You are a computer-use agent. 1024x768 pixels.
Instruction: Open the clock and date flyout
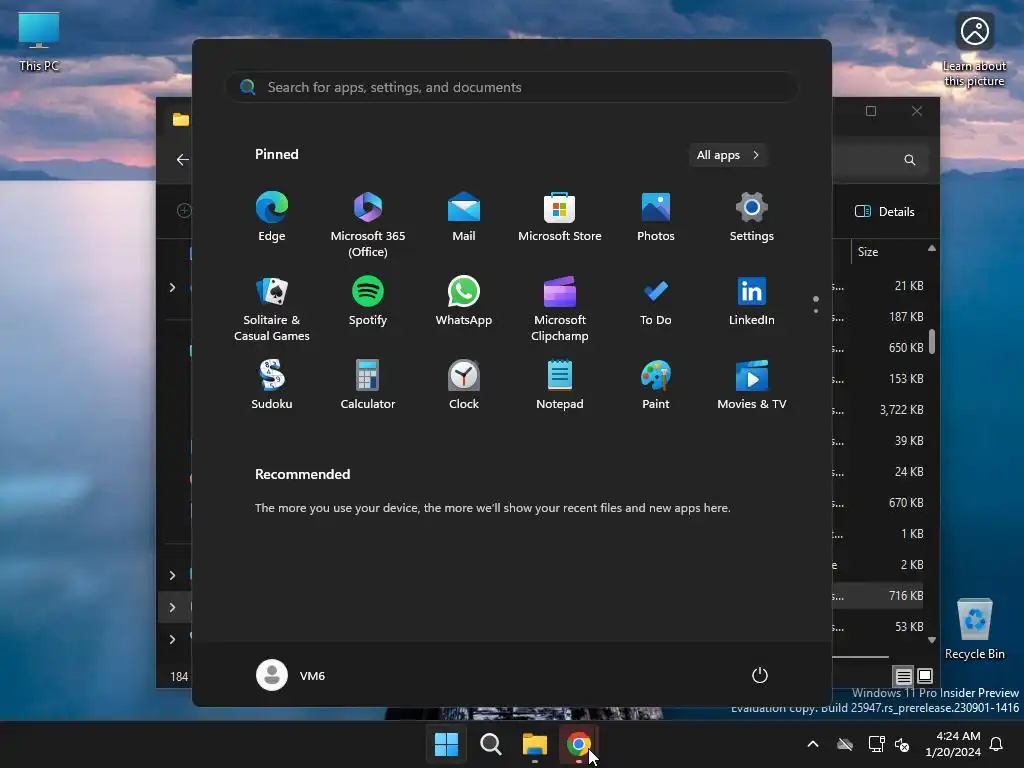(x=953, y=744)
